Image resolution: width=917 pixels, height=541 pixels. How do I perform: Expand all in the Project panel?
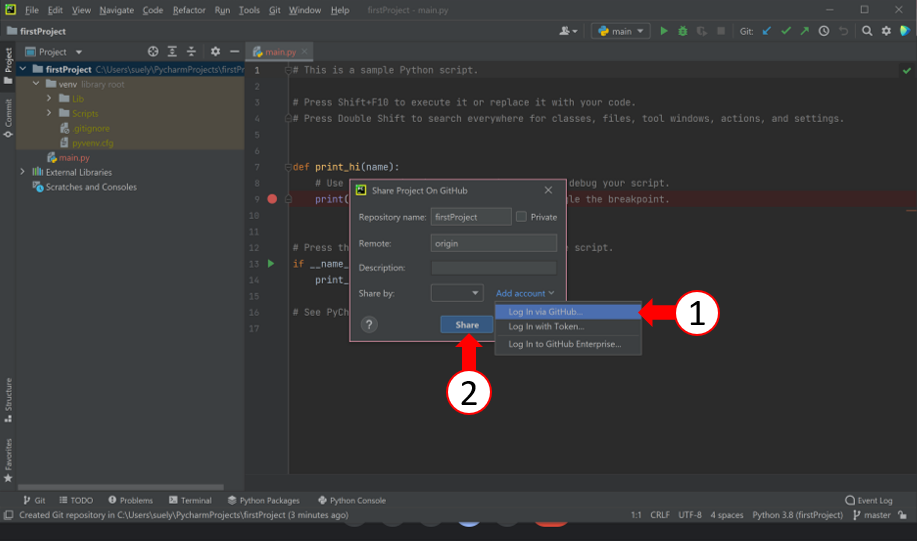tap(172, 51)
